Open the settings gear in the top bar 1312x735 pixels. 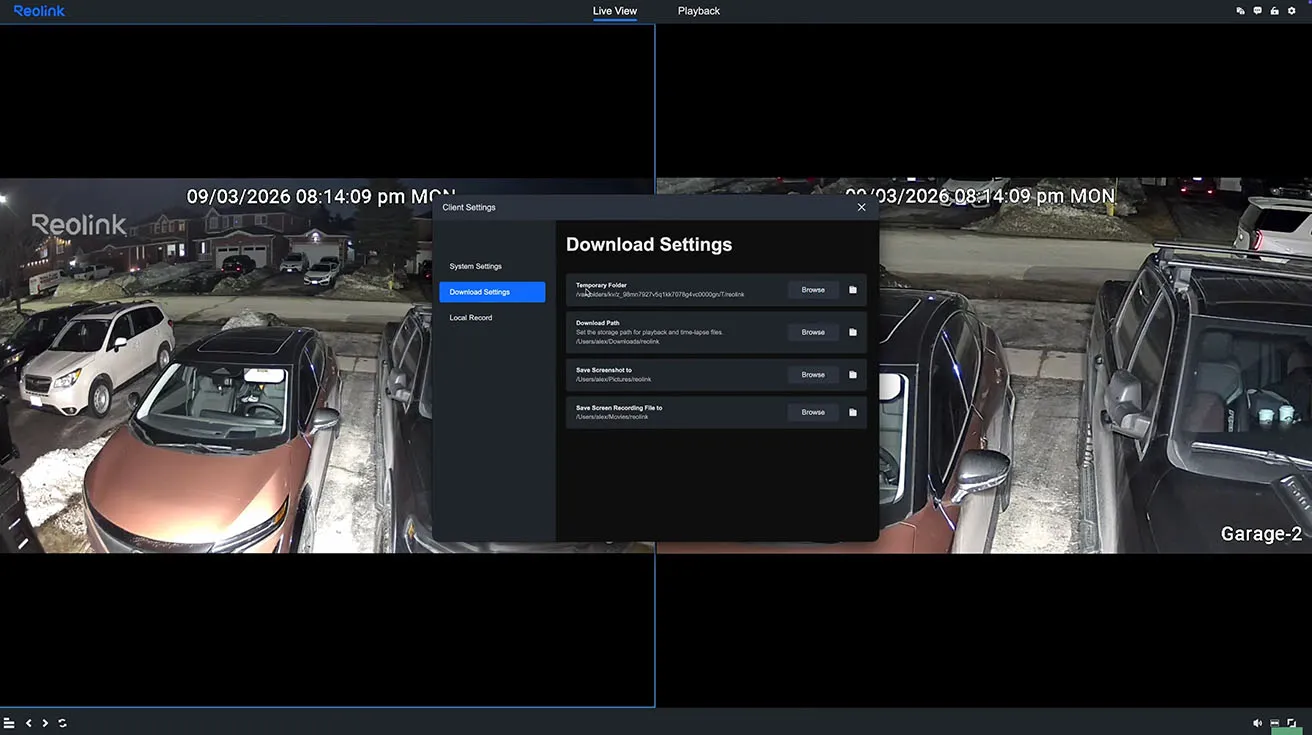coord(1291,11)
